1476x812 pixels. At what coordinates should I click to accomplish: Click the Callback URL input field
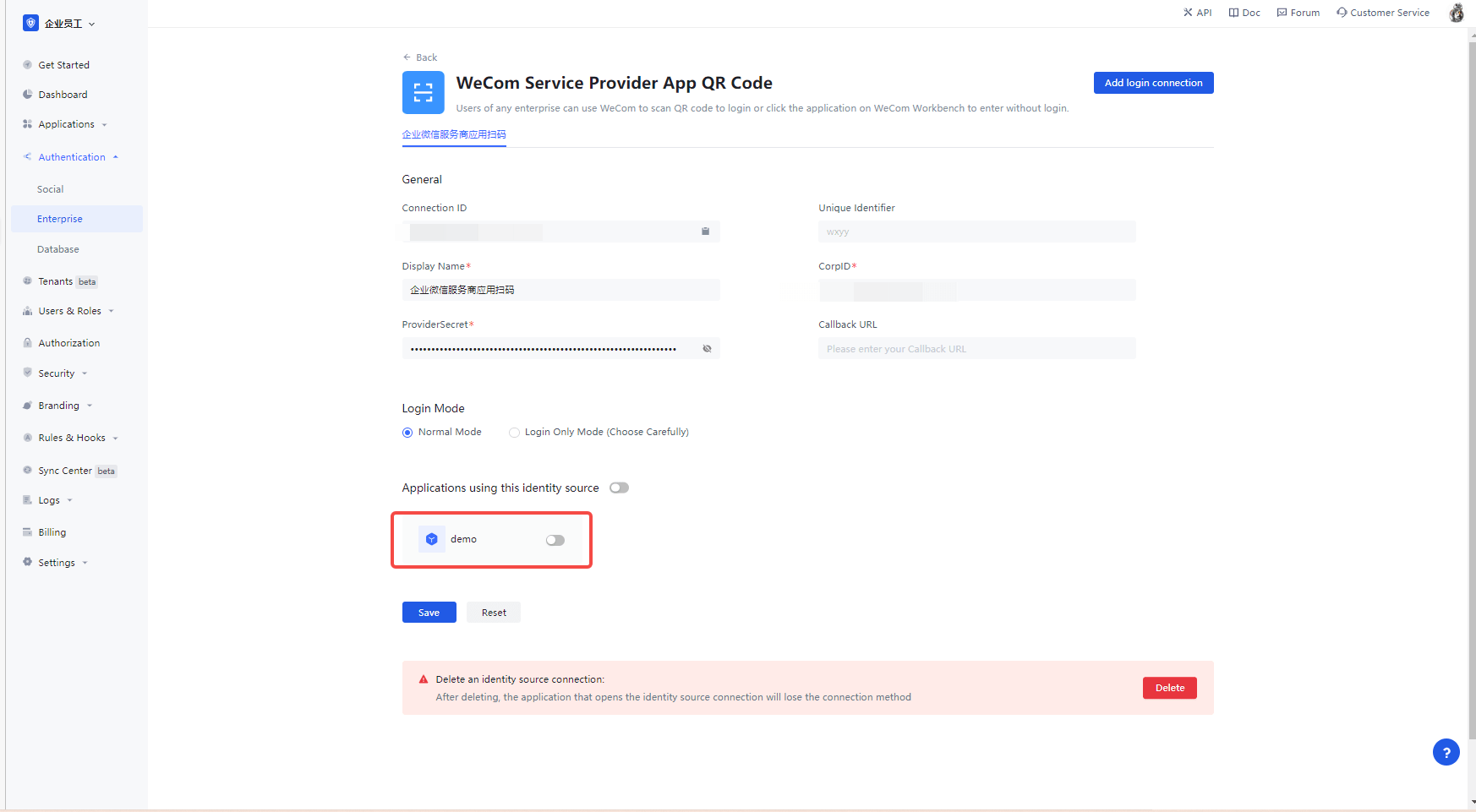(976, 349)
